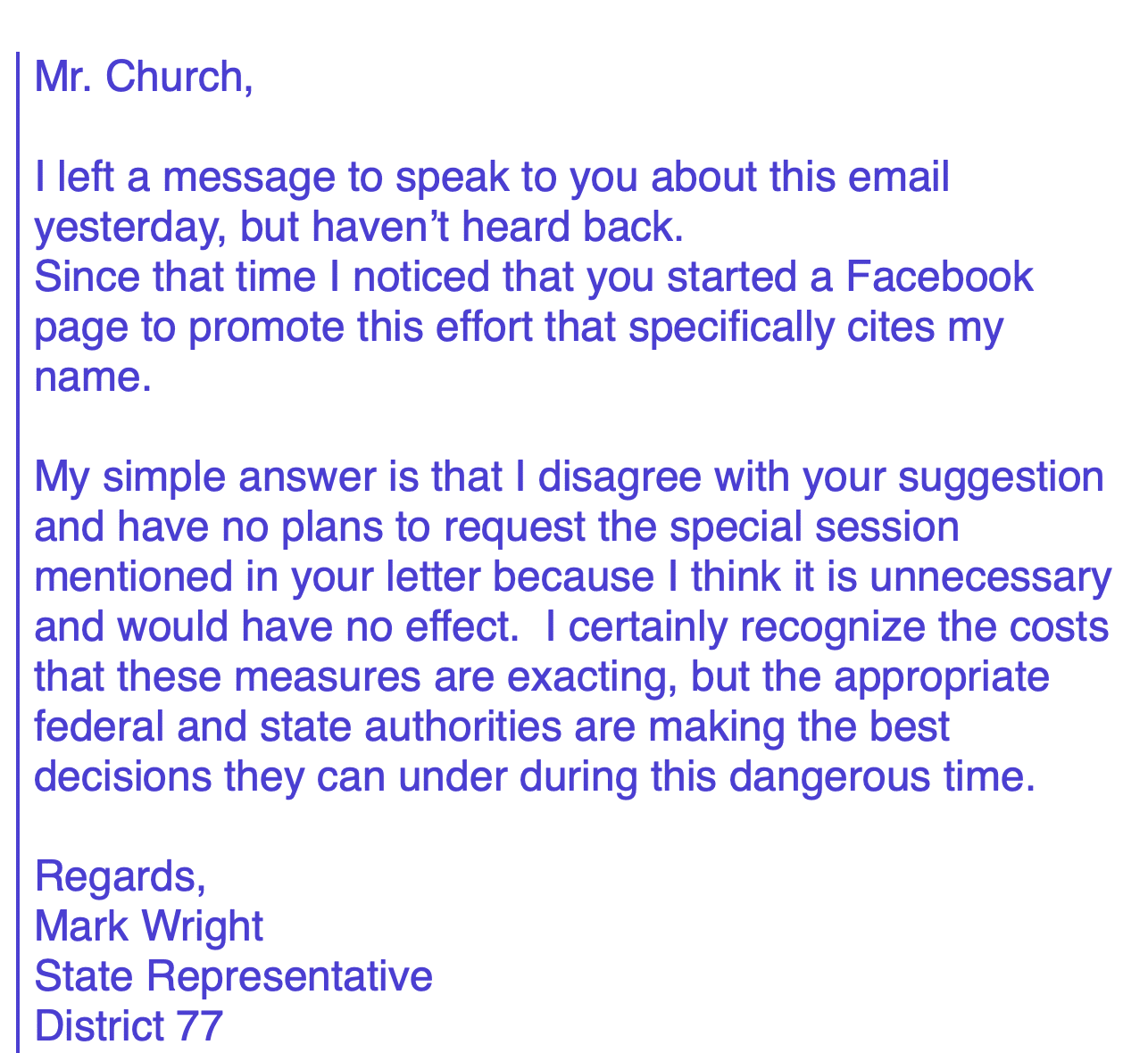The height and width of the screenshot is (1053, 1148).
Task: Click the word "name." ending first paragraph
Action: (x=88, y=377)
